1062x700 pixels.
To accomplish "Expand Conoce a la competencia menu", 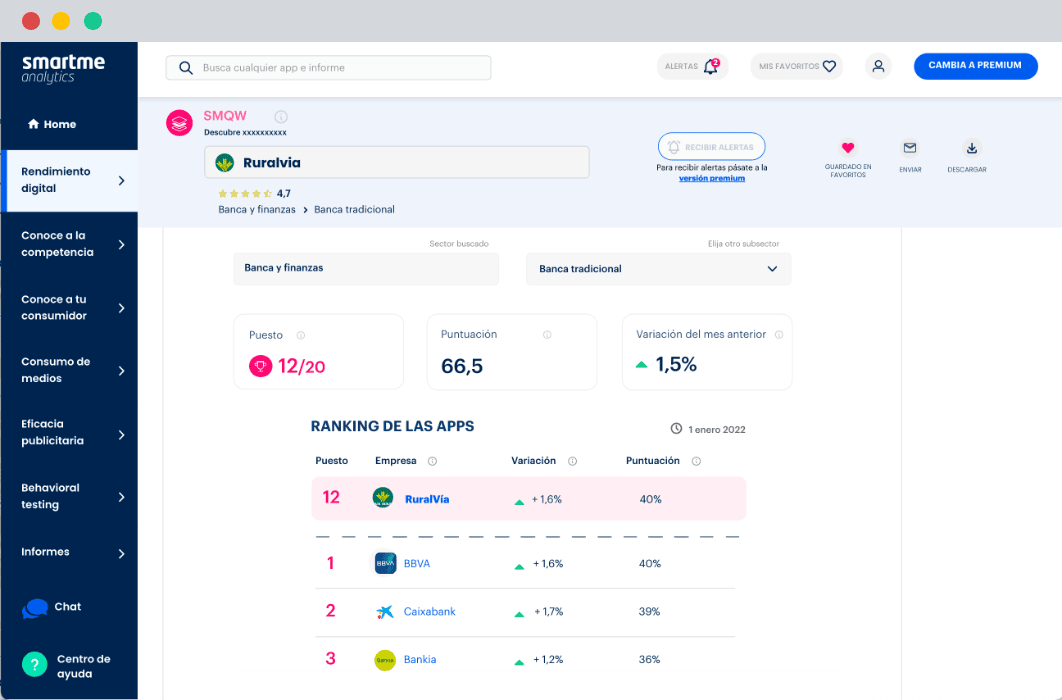I will tap(122, 244).
